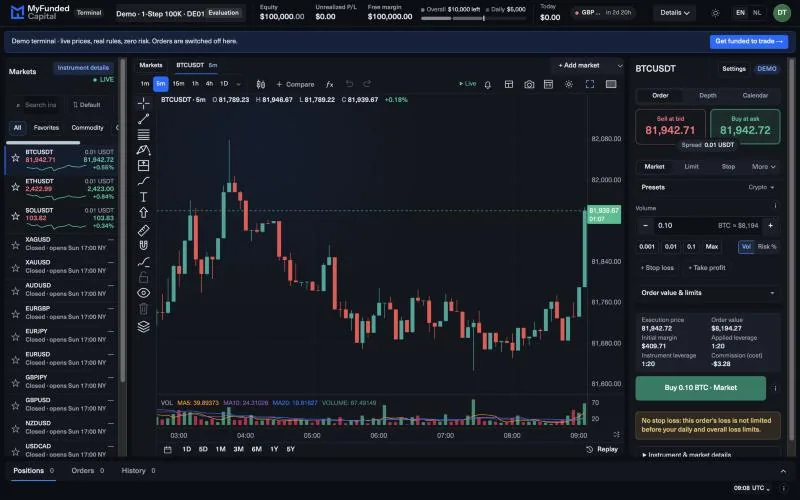Add a Take profit
800x500 pixels.
(707, 268)
